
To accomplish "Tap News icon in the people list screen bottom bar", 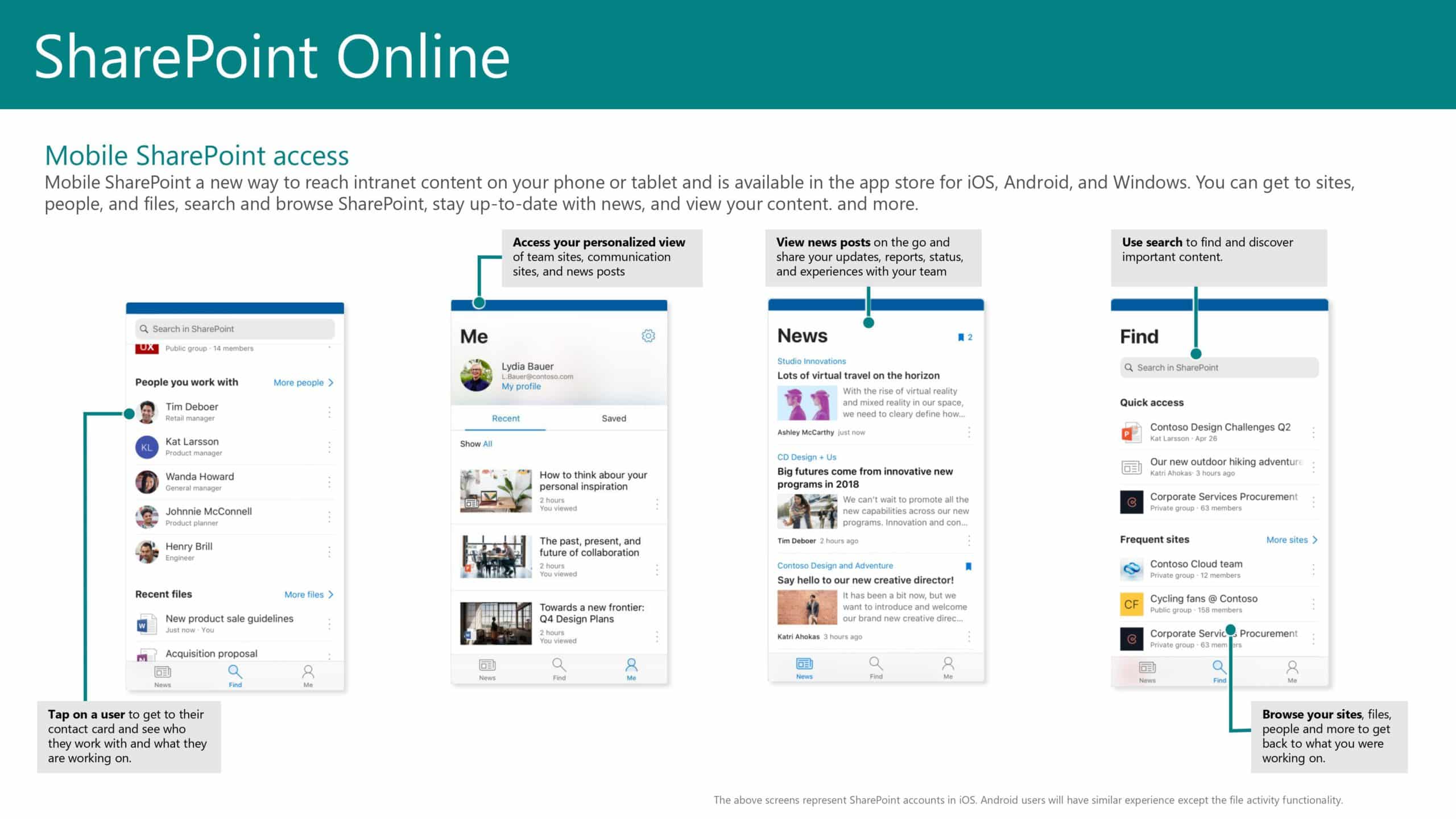I will click(163, 676).
